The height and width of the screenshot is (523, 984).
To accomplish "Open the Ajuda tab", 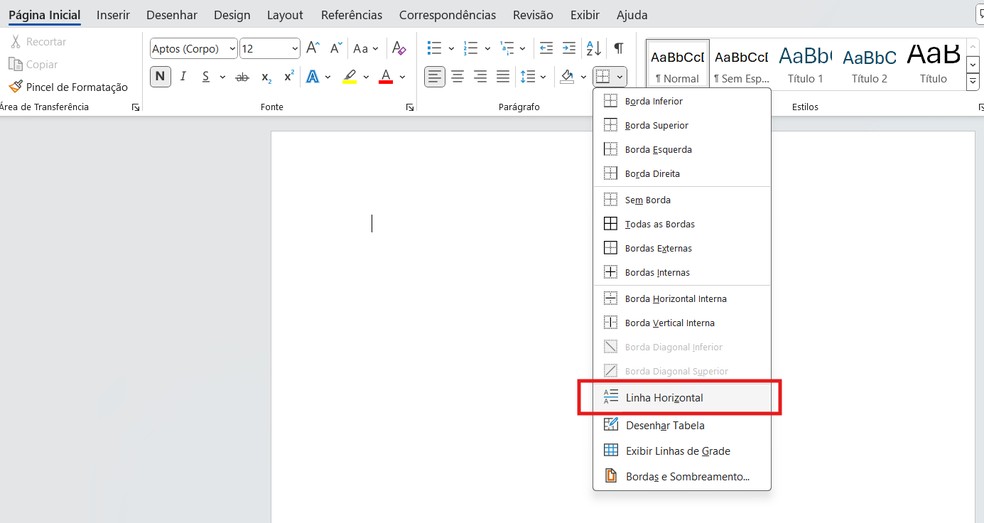I will [632, 14].
